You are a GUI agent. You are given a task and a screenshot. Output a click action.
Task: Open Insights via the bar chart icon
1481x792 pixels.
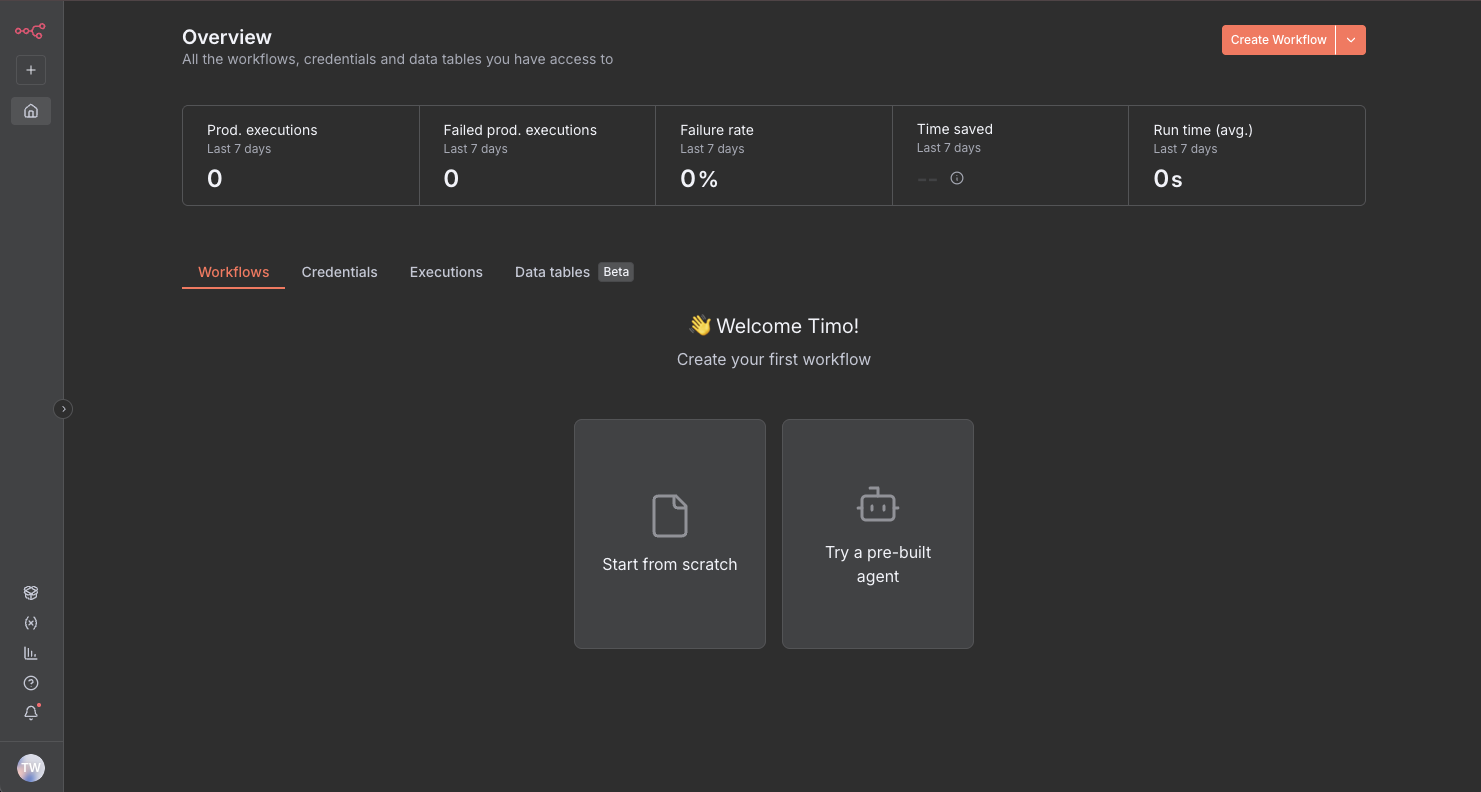31,653
